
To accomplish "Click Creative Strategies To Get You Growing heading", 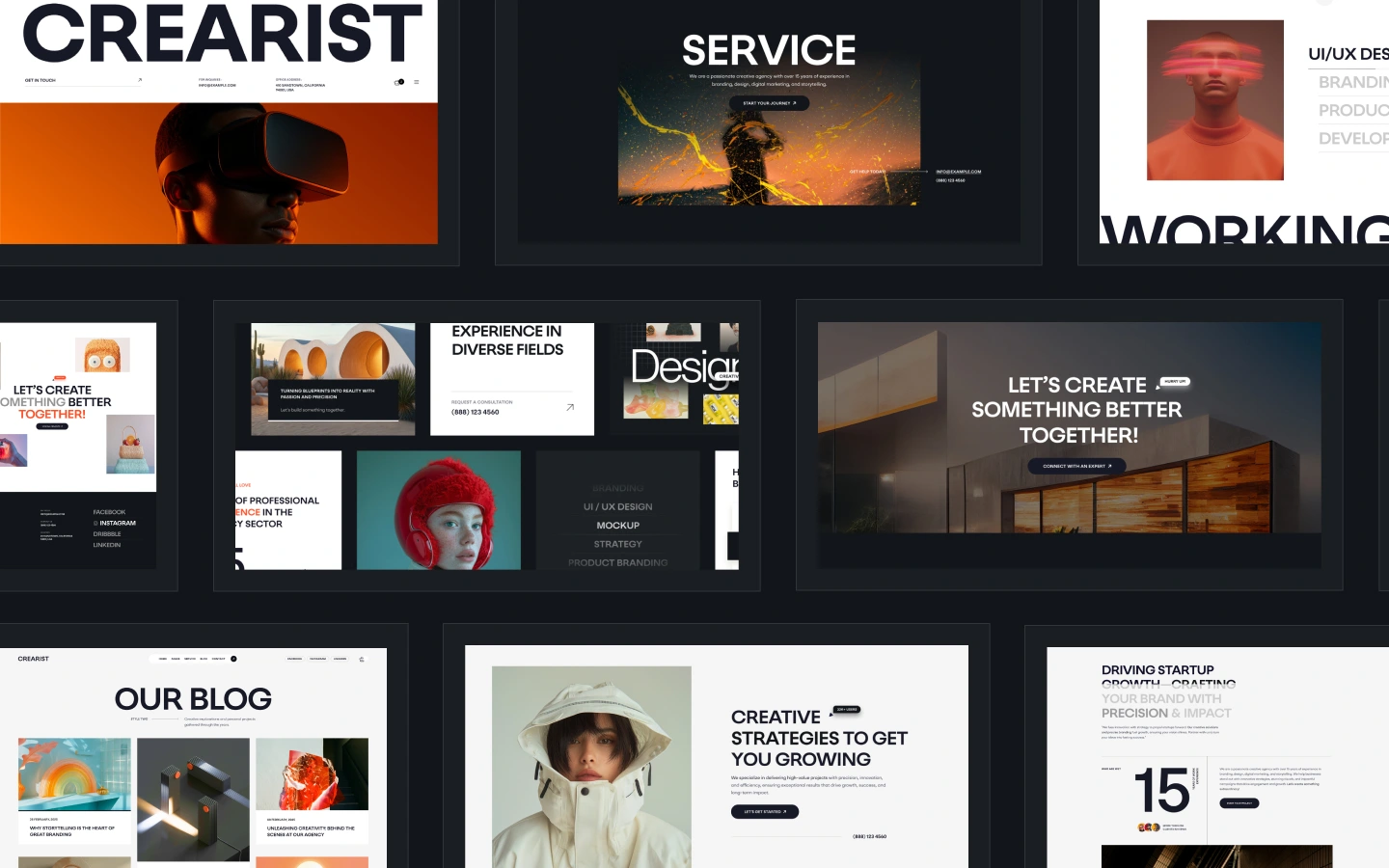I will pyautogui.click(x=819, y=738).
